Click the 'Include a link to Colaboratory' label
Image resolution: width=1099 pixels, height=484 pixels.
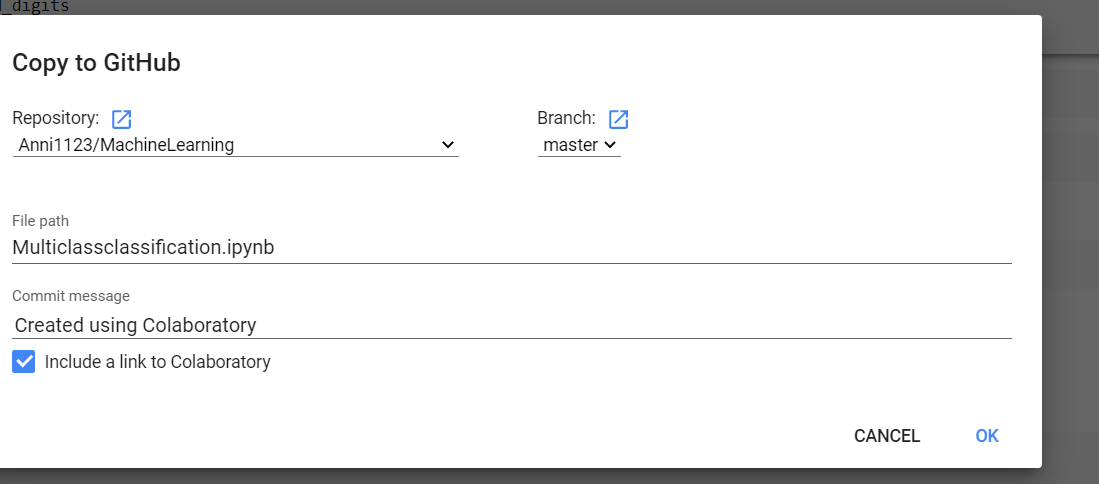click(158, 362)
